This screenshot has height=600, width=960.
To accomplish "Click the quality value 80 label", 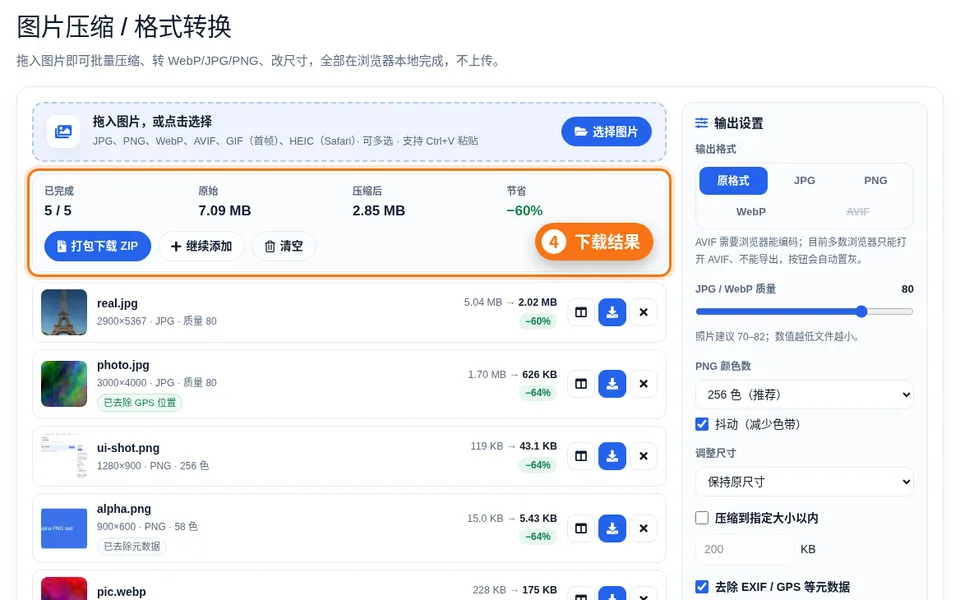I will pos(907,289).
